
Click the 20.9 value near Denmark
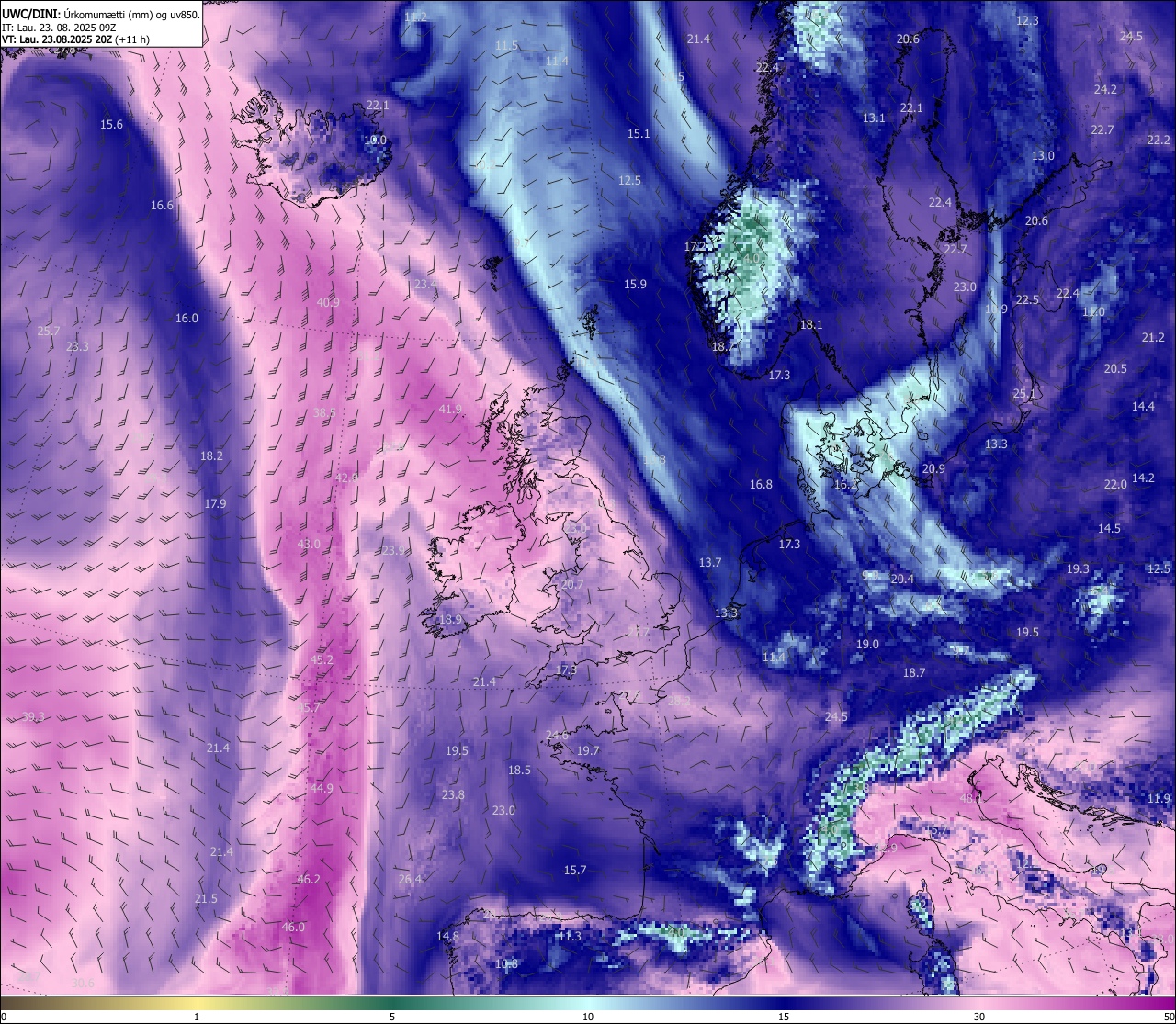point(933,468)
